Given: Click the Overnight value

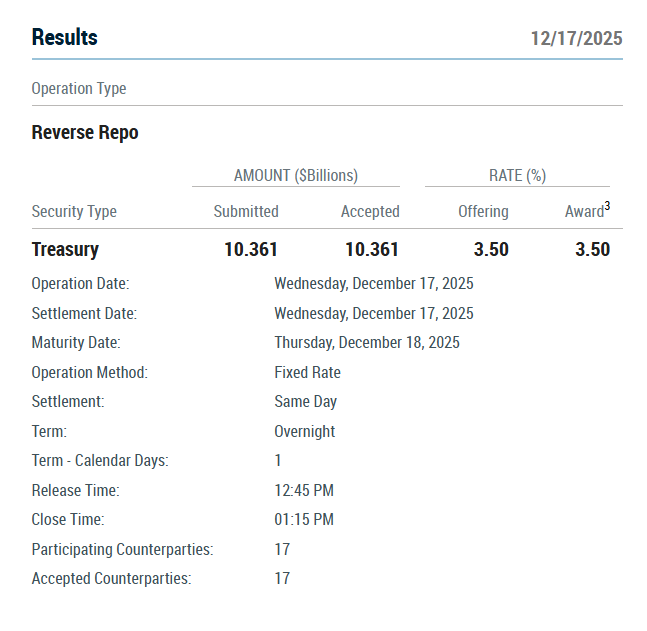Looking at the screenshot, I should click(305, 431).
